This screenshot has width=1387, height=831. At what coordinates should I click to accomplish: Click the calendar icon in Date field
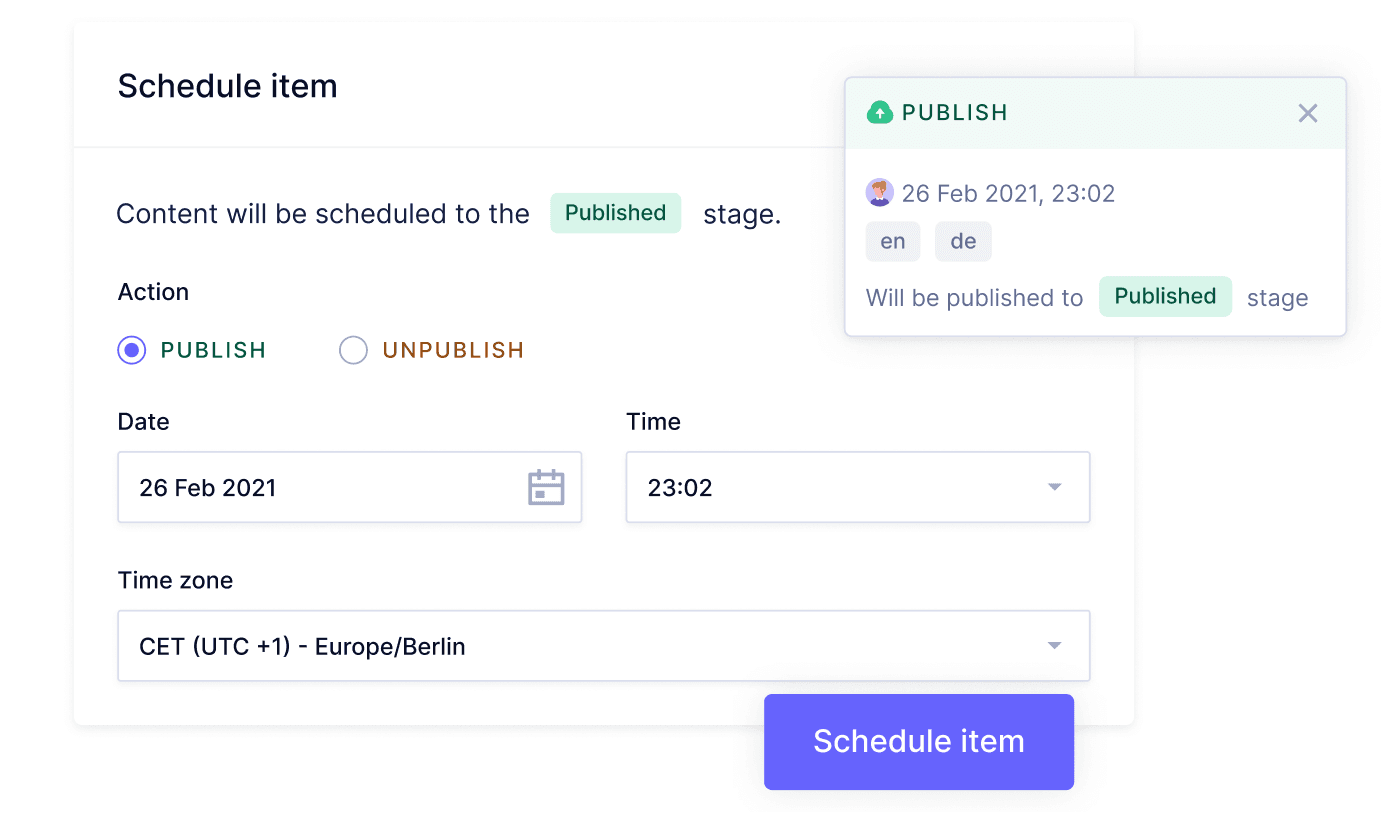coord(546,487)
